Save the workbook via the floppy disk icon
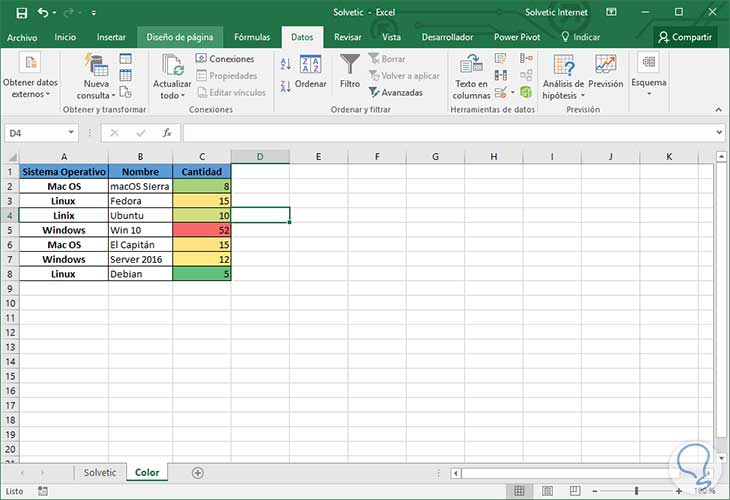730x500 pixels. coord(21,13)
